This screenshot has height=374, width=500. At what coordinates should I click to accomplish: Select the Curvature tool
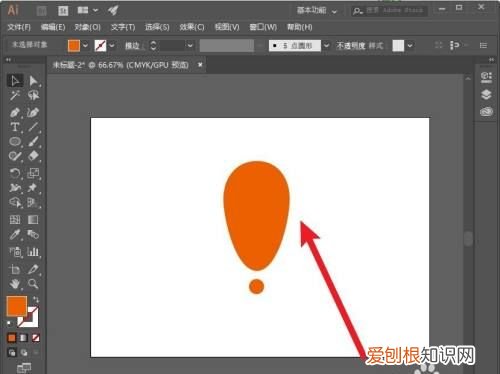(33, 112)
